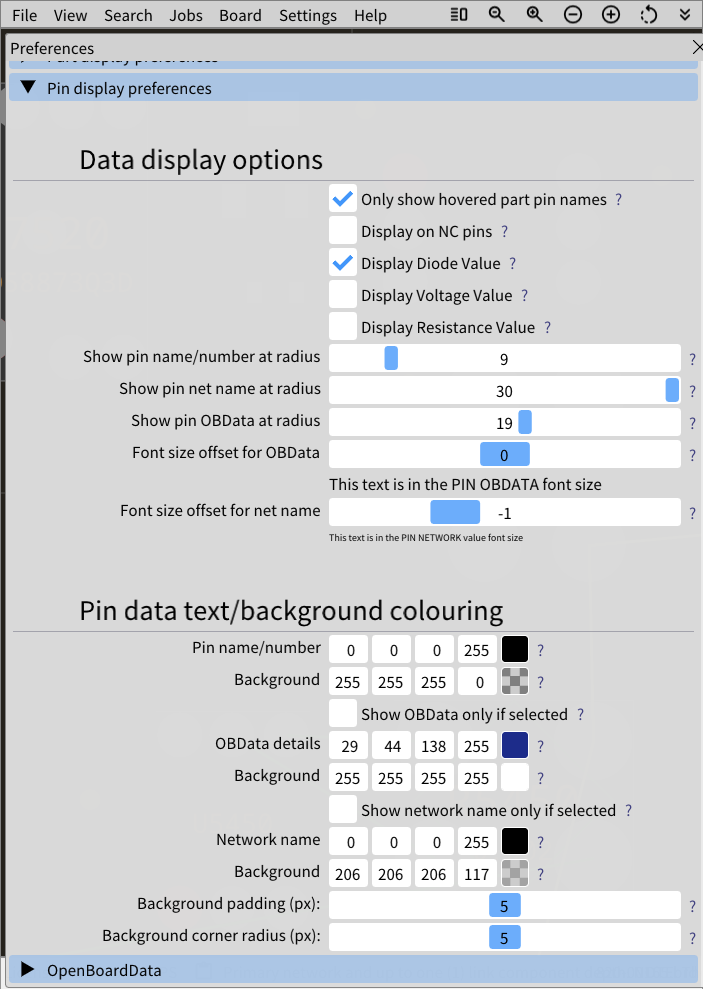This screenshot has height=989, width=703.
Task: Open the Search menu
Action: click(128, 15)
